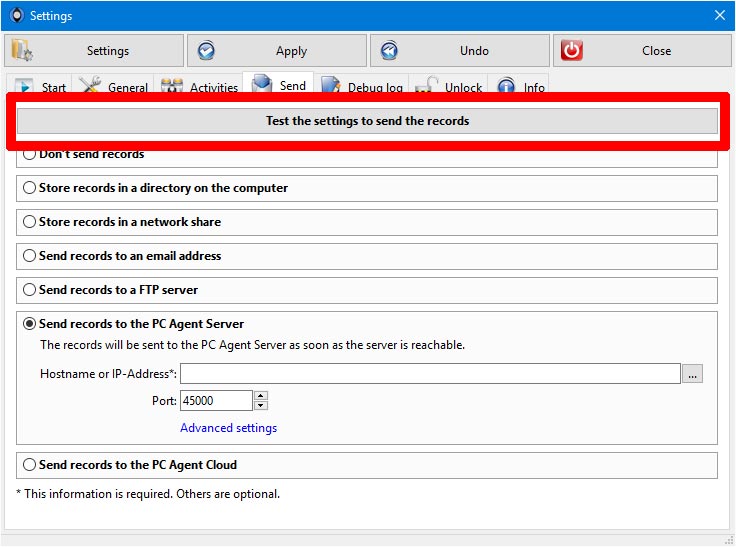Open the Activities tab
Screen dimensions: 736x547
coord(200,86)
